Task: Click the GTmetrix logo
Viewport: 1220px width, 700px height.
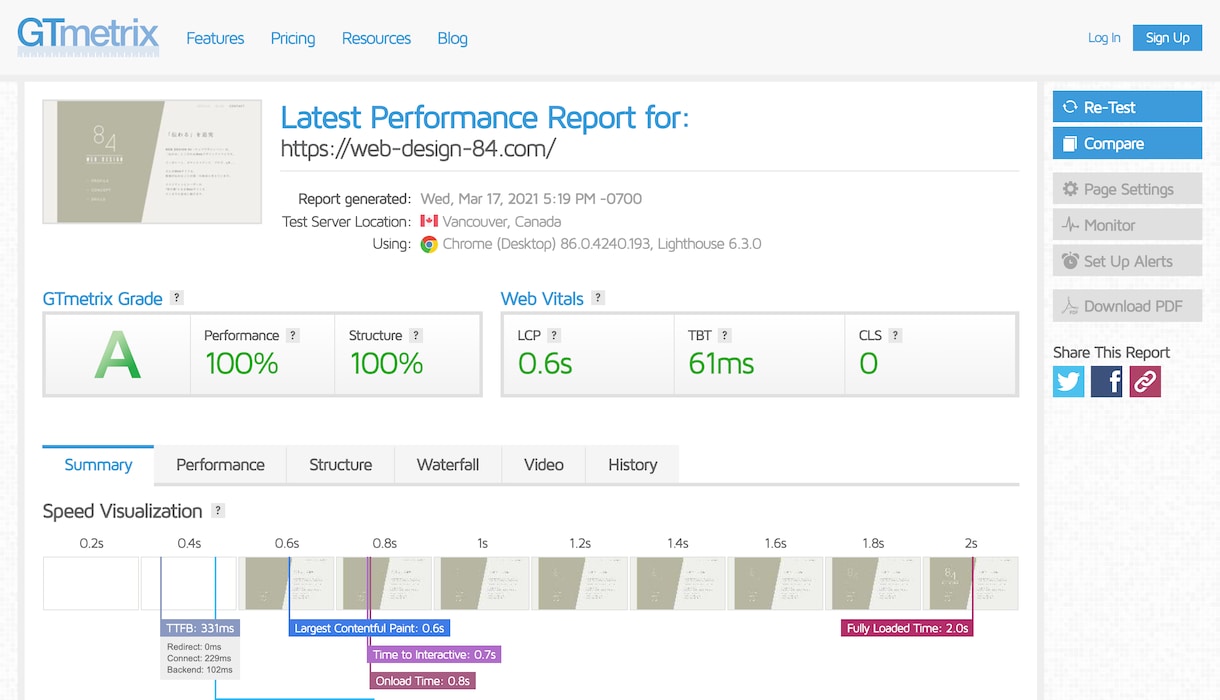Action: (88, 38)
